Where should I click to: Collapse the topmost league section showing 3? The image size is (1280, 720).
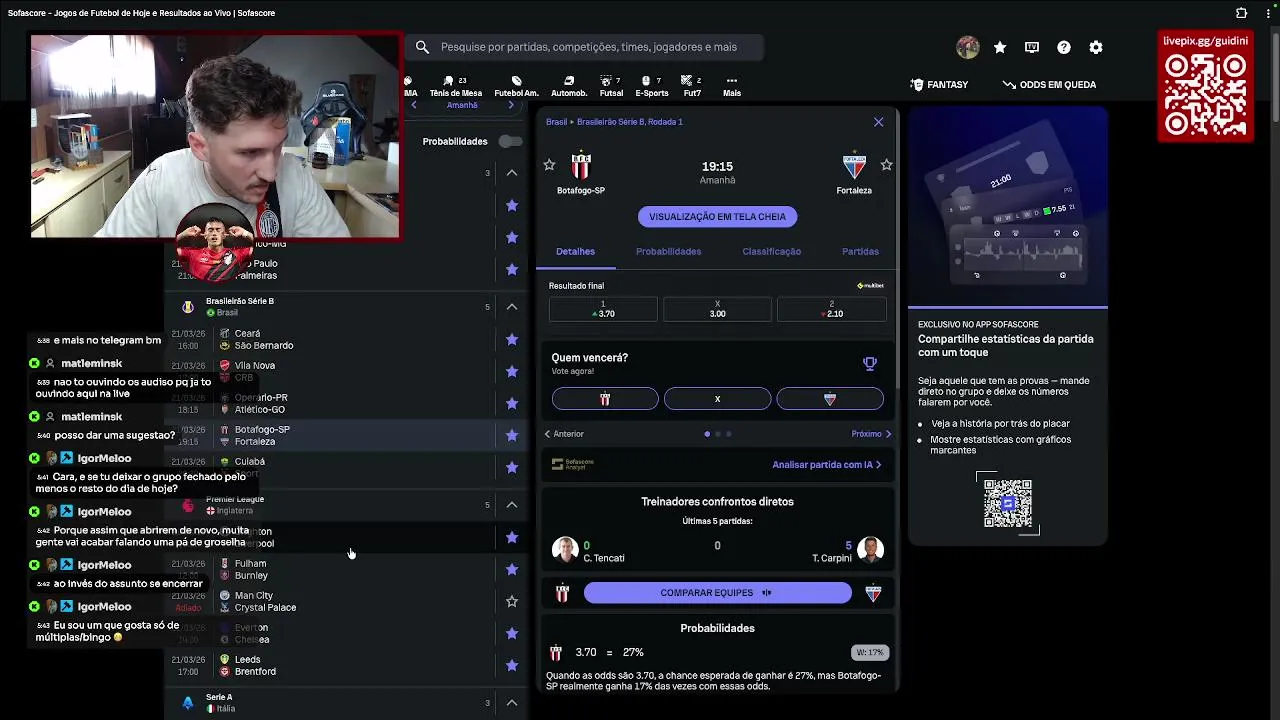pyautogui.click(x=512, y=173)
